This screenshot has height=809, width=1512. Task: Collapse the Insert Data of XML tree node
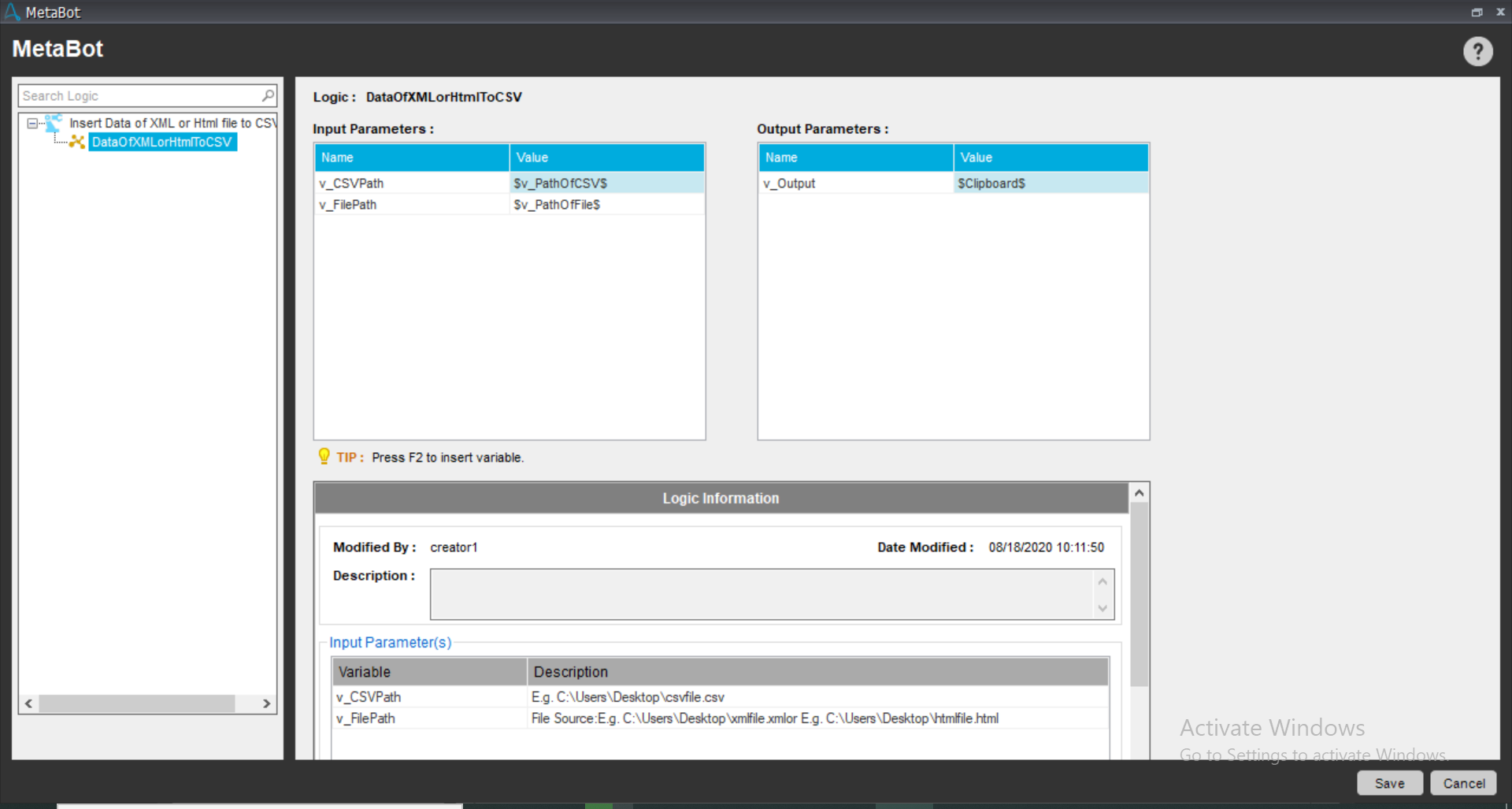pos(32,124)
